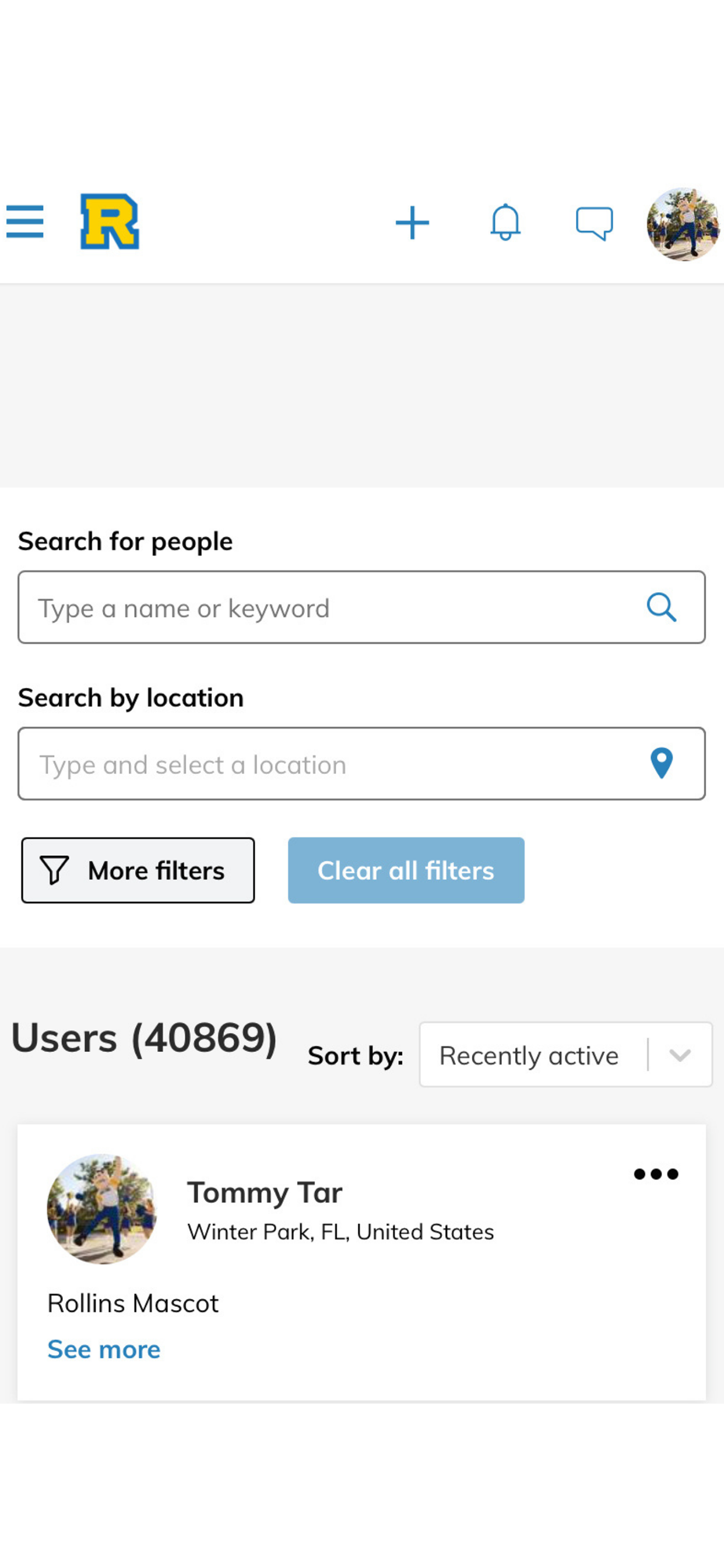The height and width of the screenshot is (1568, 724).
Task: Open the profile avatar in the header
Action: tap(683, 224)
